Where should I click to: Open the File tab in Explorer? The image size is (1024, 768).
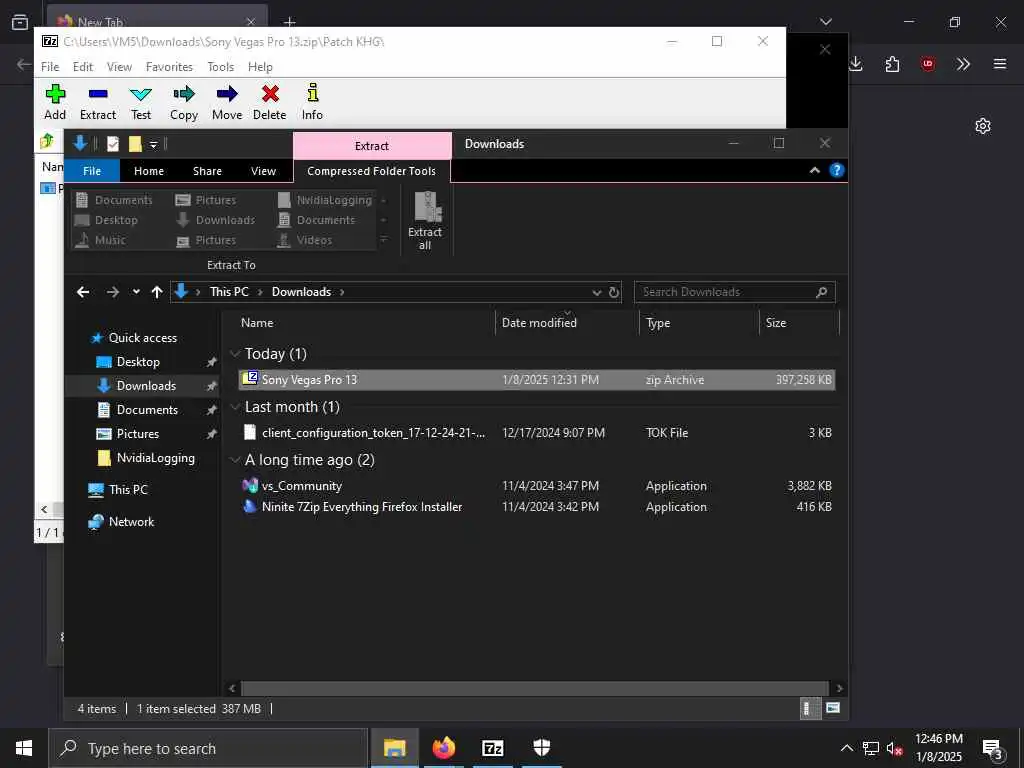point(92,171)
